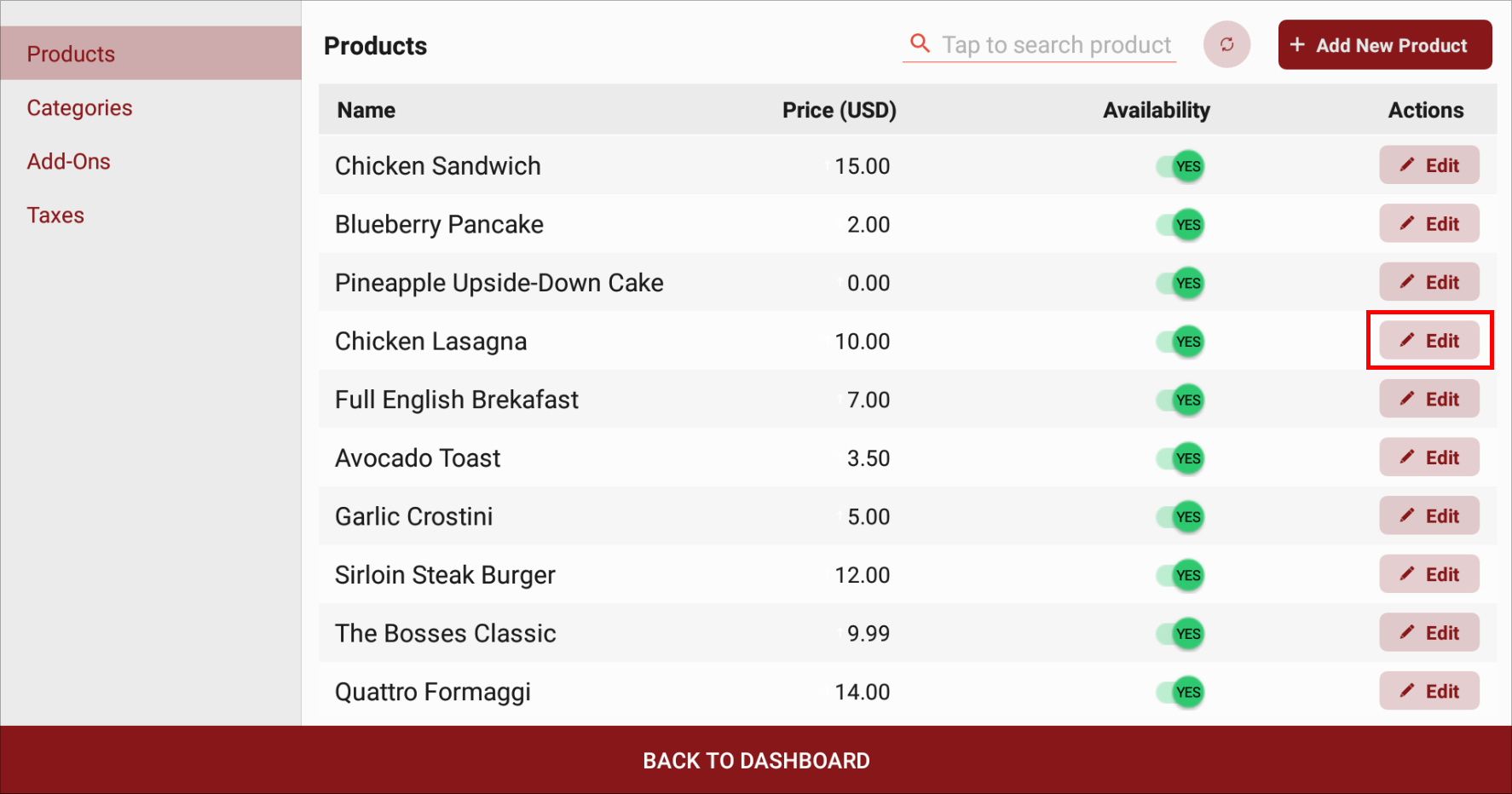
Task: Click the plus icon on Add New Product
Action: 1297,44
